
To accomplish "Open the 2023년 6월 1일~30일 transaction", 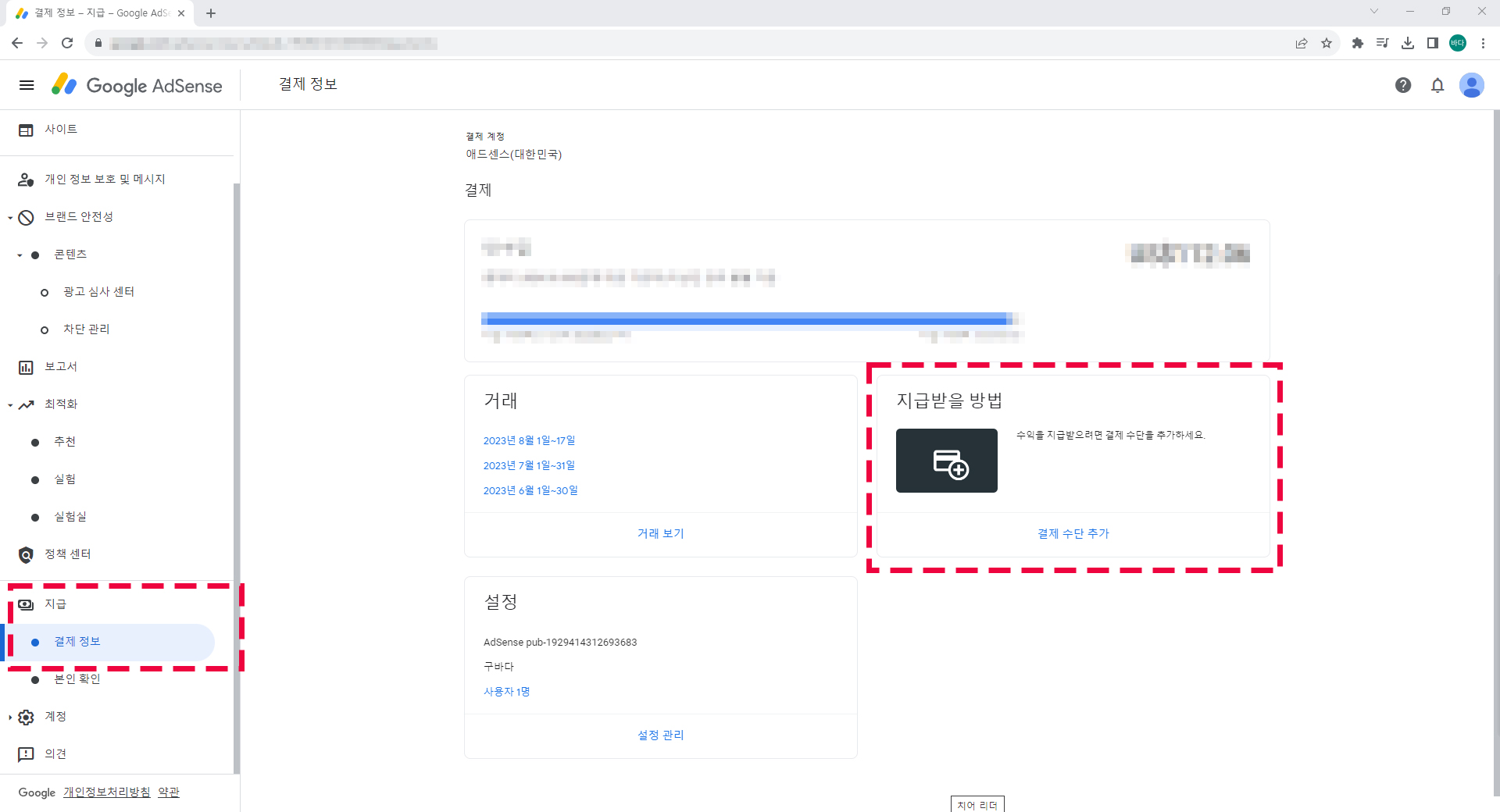I will 530,490.
